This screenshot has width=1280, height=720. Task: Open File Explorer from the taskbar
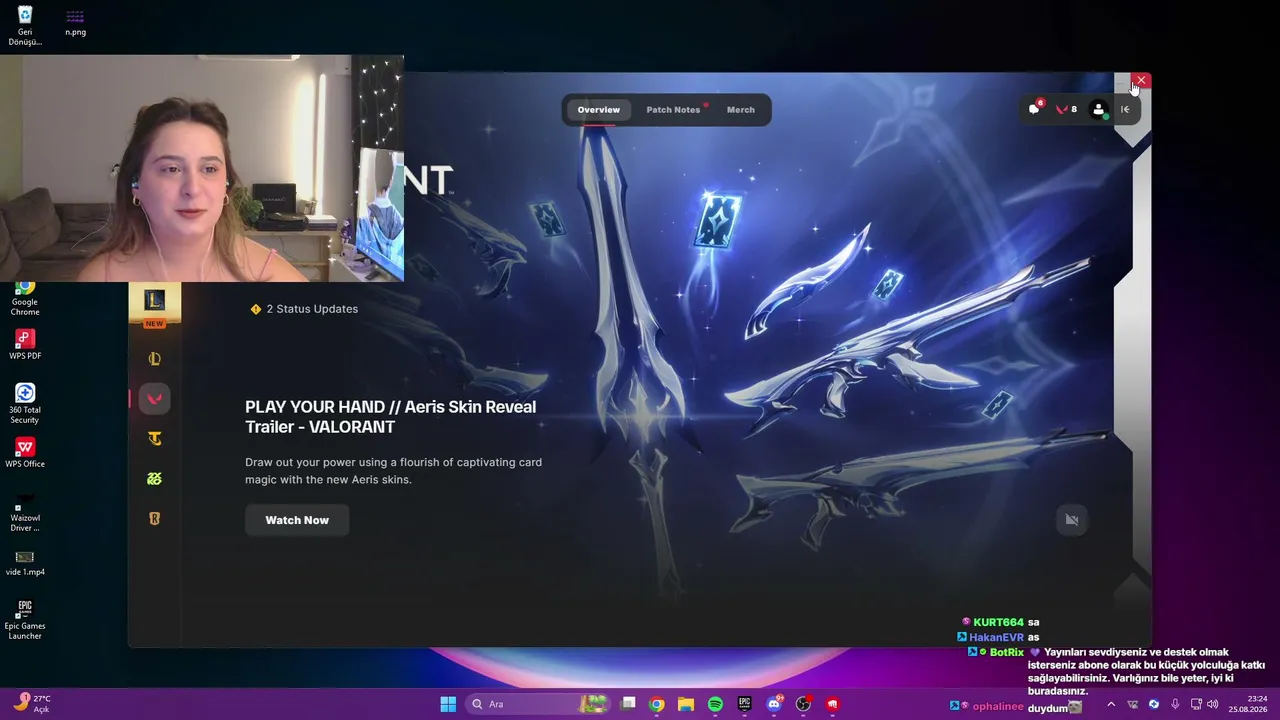point(686,704)
